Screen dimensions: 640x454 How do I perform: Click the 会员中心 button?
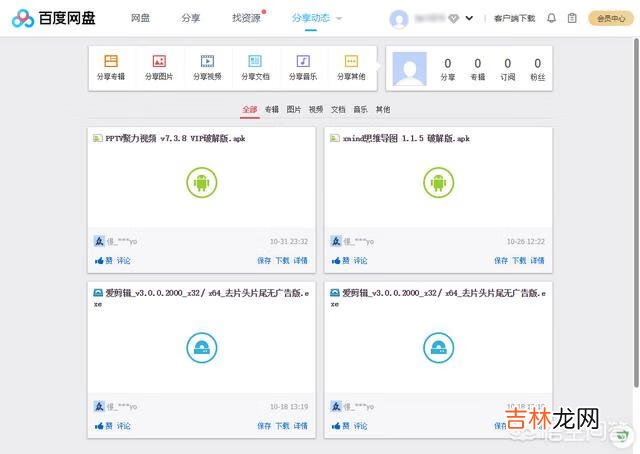tap(611, 18)
